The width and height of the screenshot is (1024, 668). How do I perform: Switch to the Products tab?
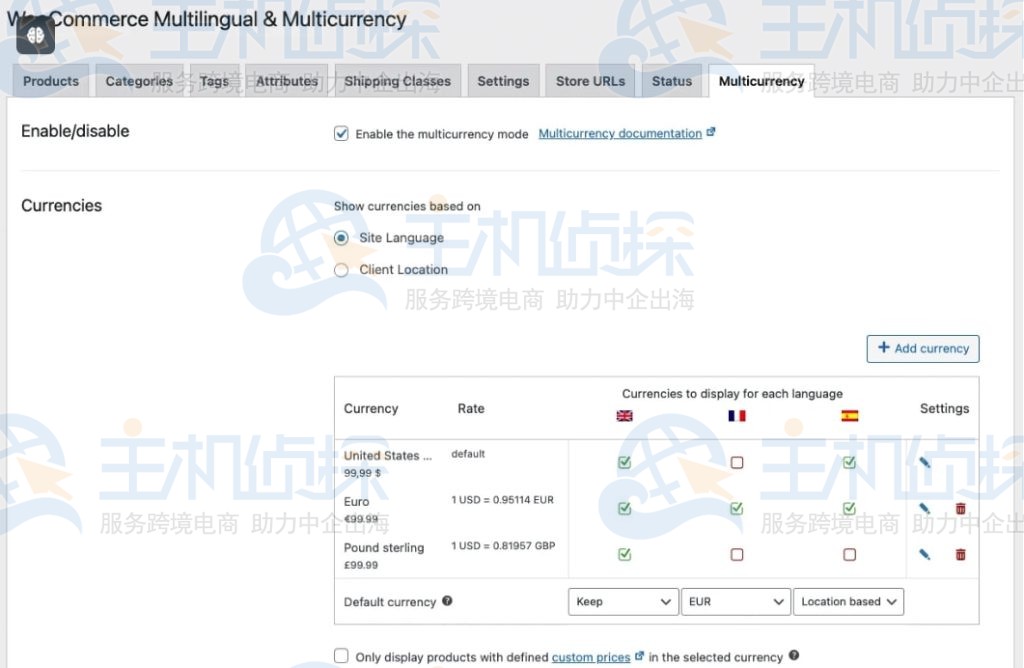click(51, 81)
